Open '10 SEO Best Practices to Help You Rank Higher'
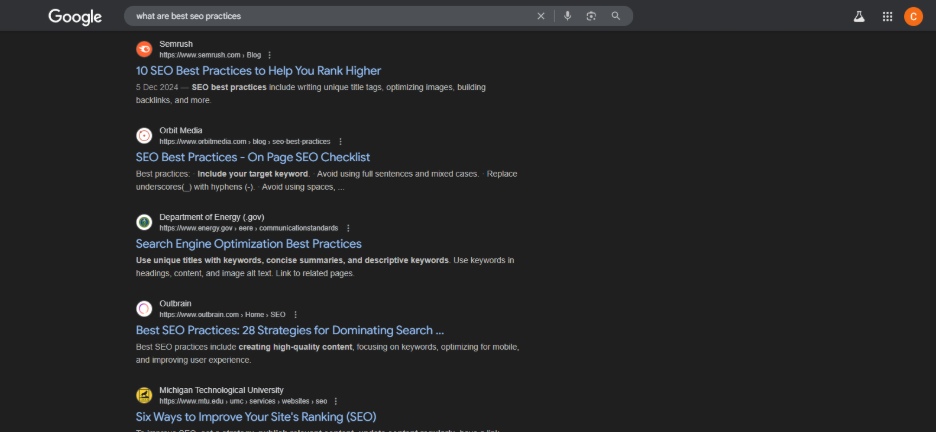The image size is (936, 432). tap(258, 71)
